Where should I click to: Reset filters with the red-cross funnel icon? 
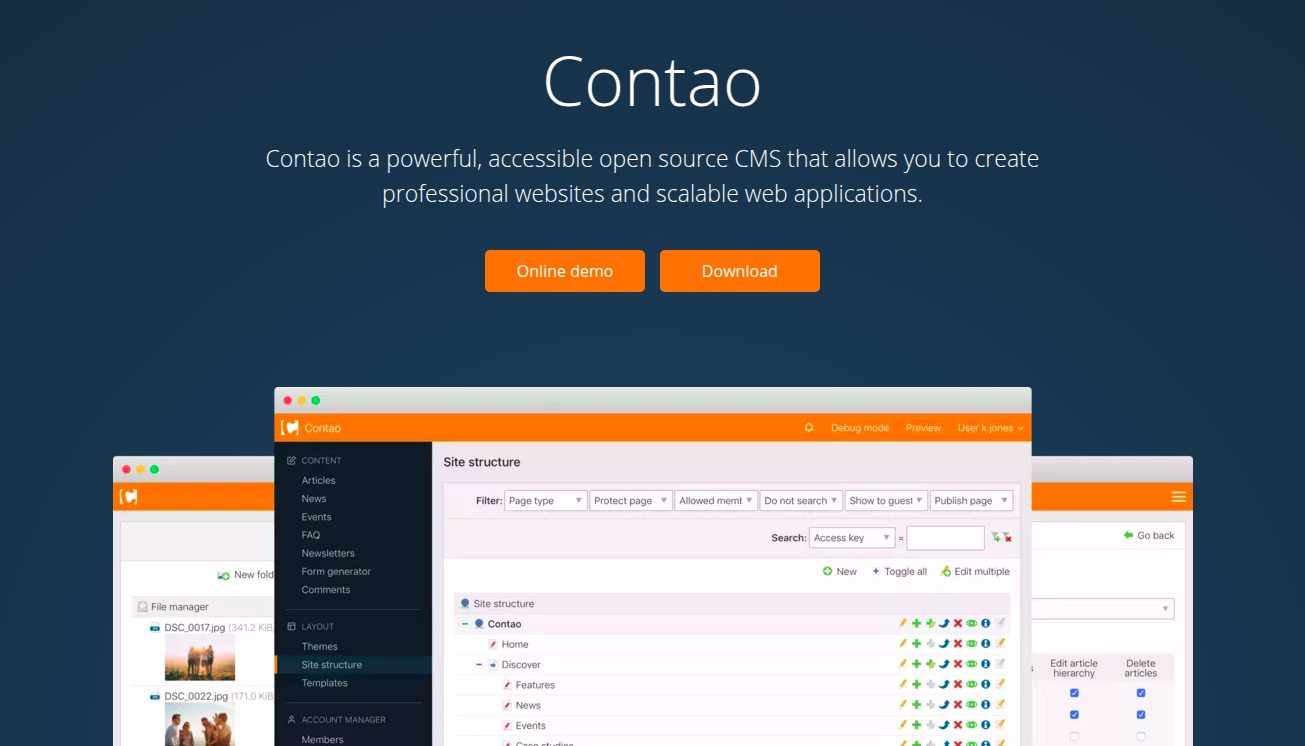click(1007, 538)
